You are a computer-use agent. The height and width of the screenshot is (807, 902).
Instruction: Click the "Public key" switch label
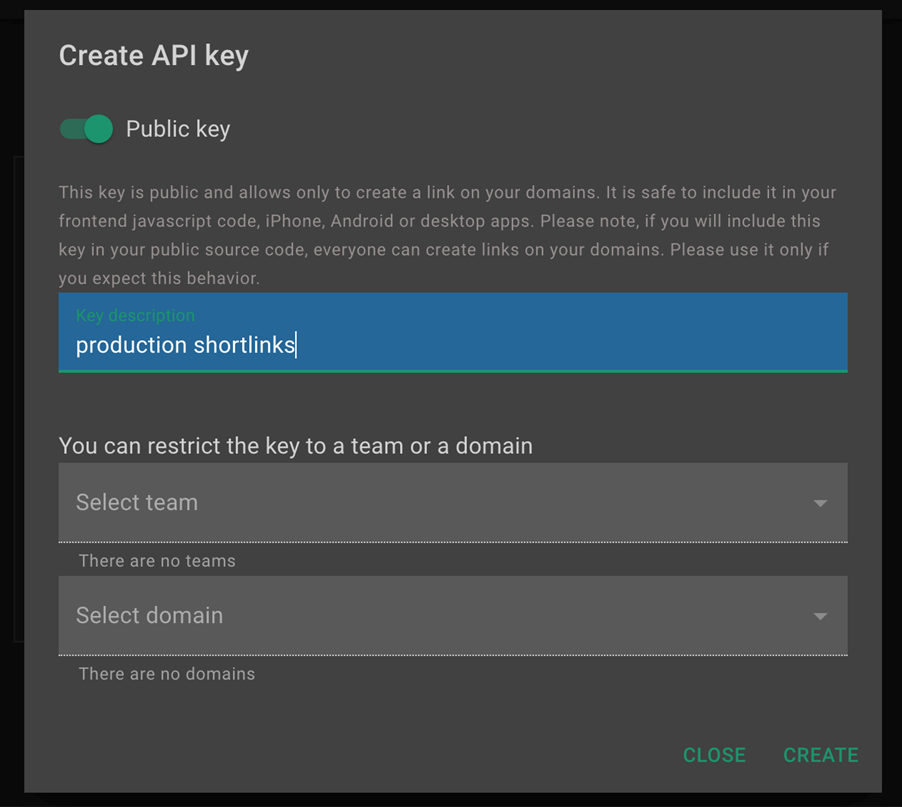[x=178, y=129]
